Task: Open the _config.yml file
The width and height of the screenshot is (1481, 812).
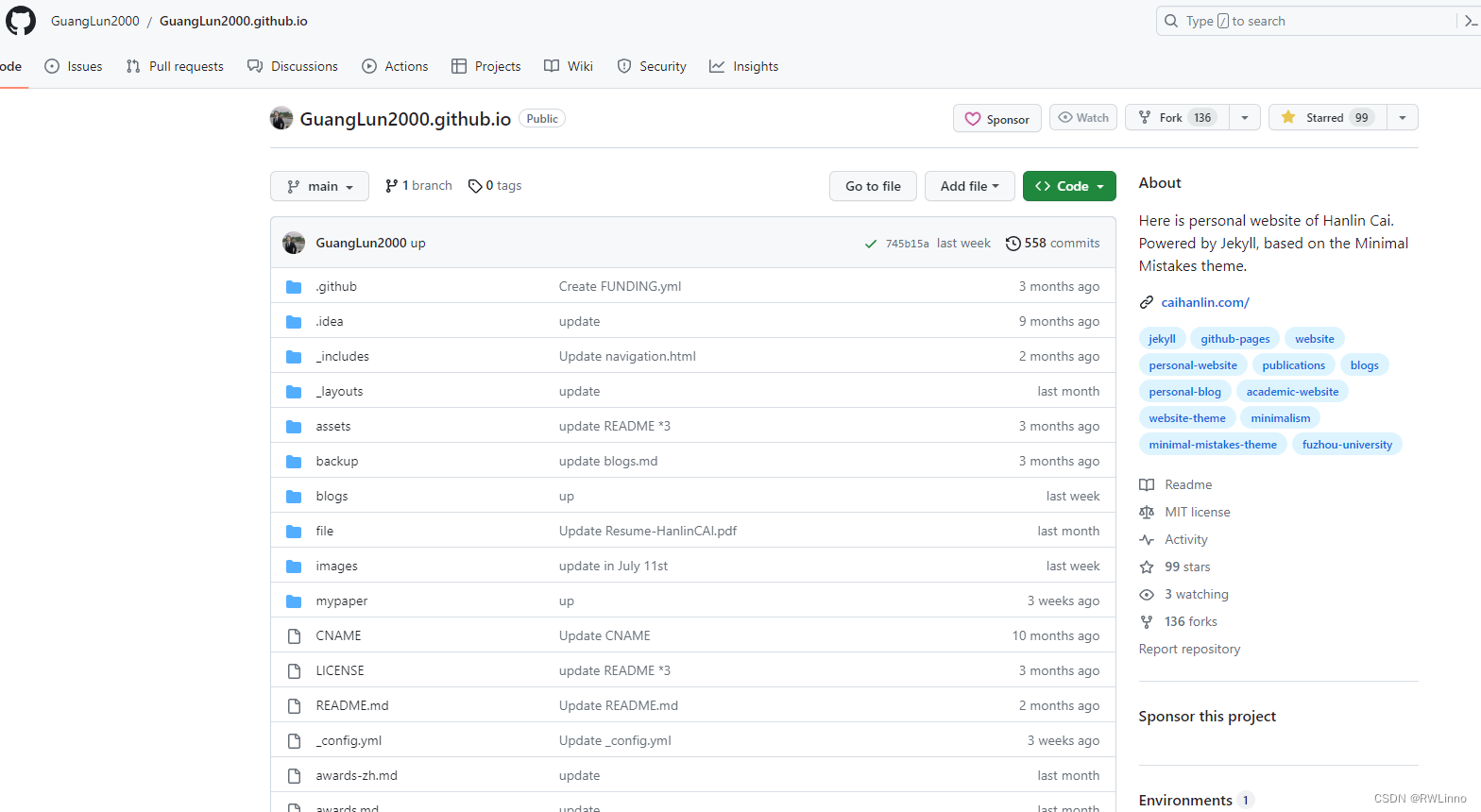Action: tap(349, 740)
